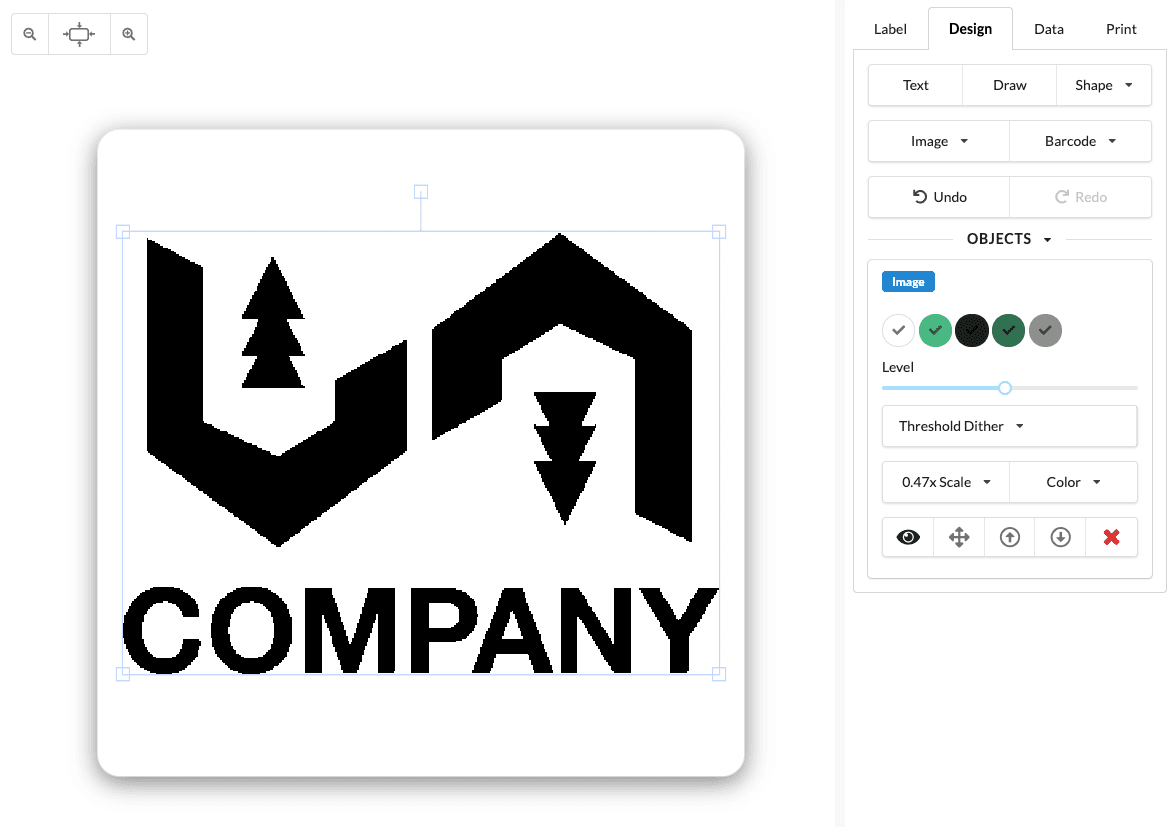
Task: Open the 0.47x Scale dropdown
Action: point(945,482)
